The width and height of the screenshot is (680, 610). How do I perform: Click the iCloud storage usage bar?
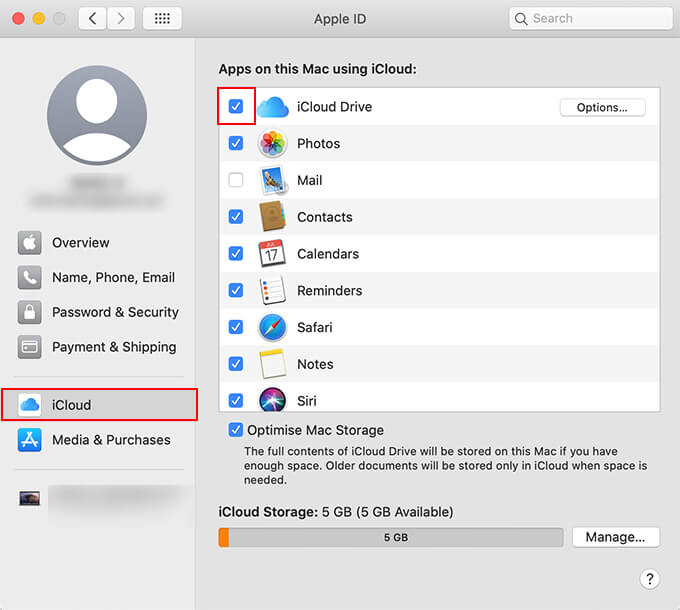pos(391,537)
